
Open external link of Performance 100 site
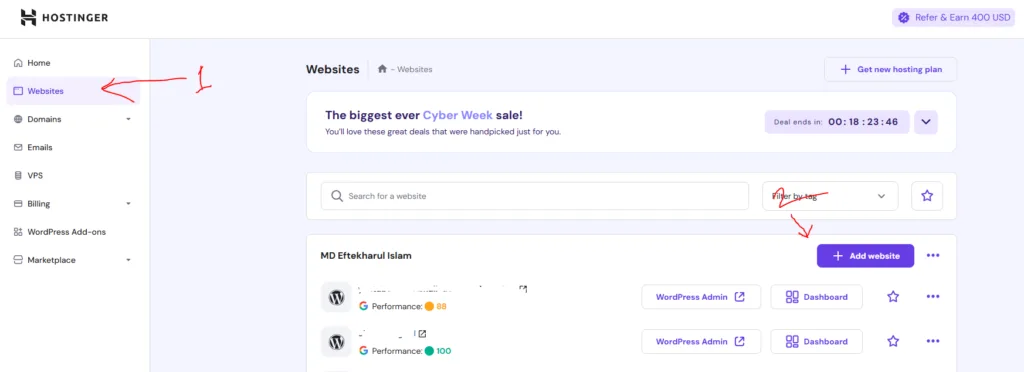point(423,333)
